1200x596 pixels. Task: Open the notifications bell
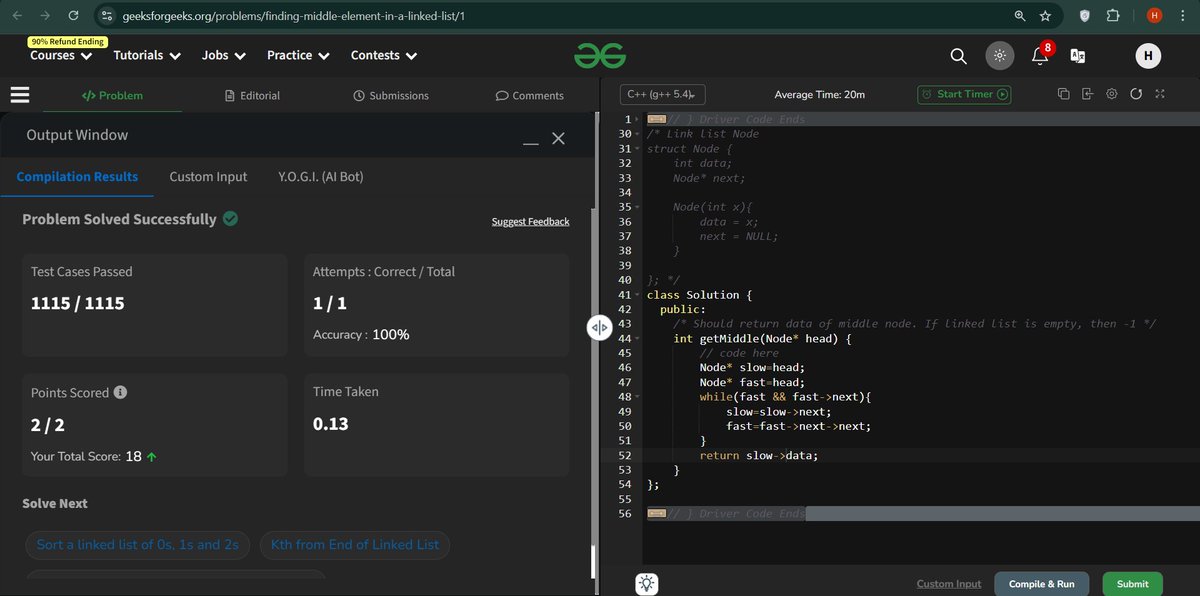(1040, 56)
